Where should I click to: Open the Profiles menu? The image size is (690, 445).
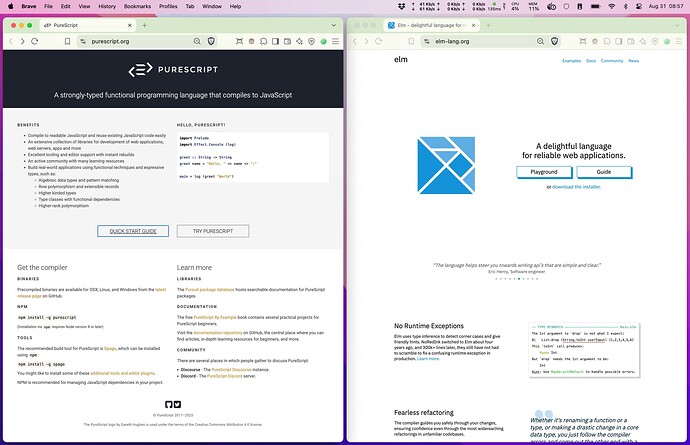click(168, 6)
